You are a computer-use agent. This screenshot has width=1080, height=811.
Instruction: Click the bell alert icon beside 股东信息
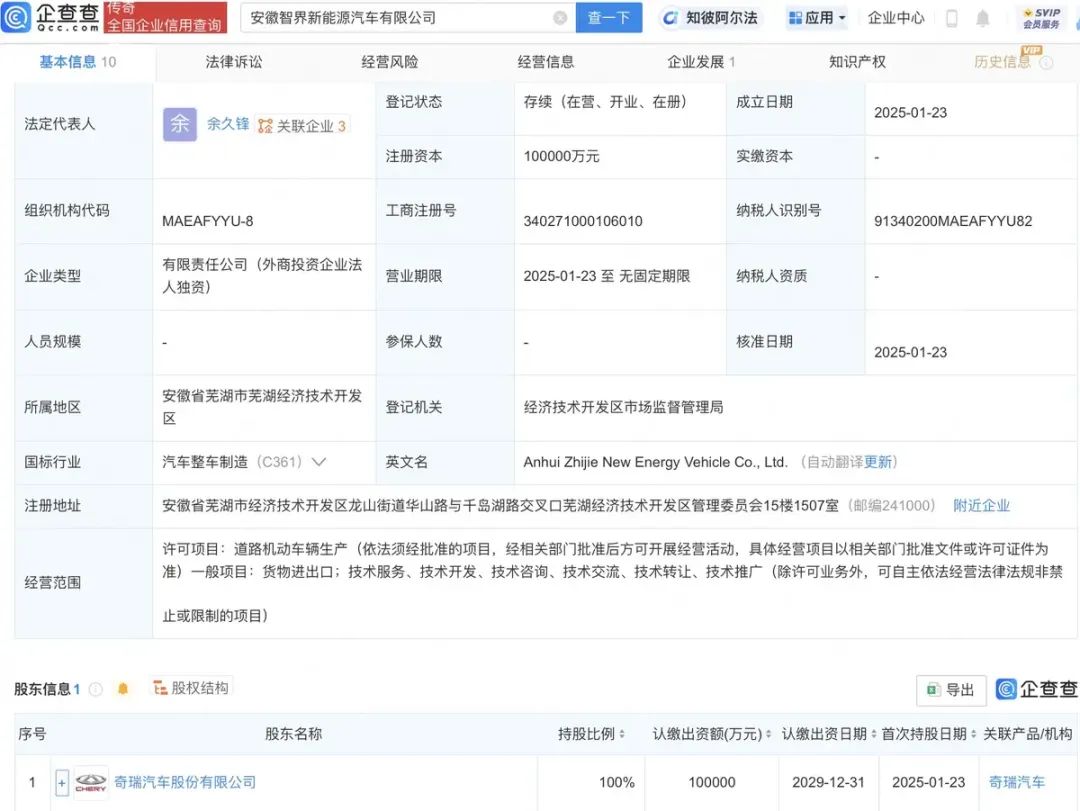(123, 688)
